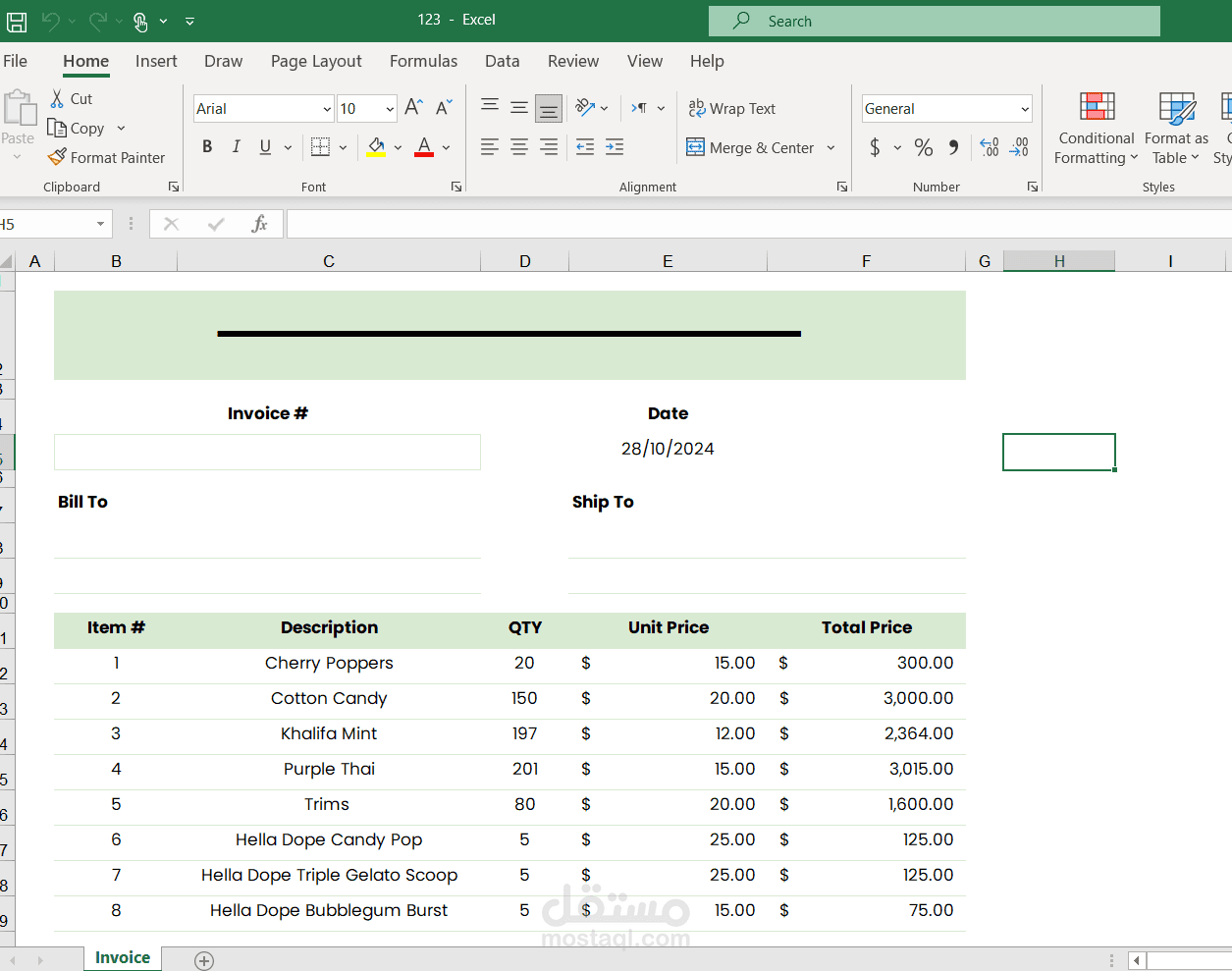Add a new sheet with plus icon
This screenshot has width=1232, height=971.
(x=204, y=960)
